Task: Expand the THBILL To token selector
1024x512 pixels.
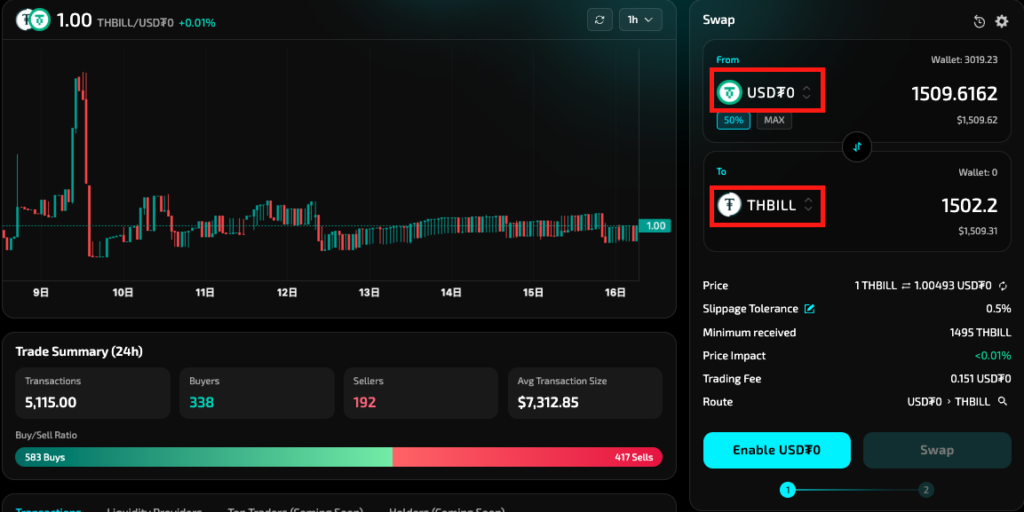Action: click(767, 205)
